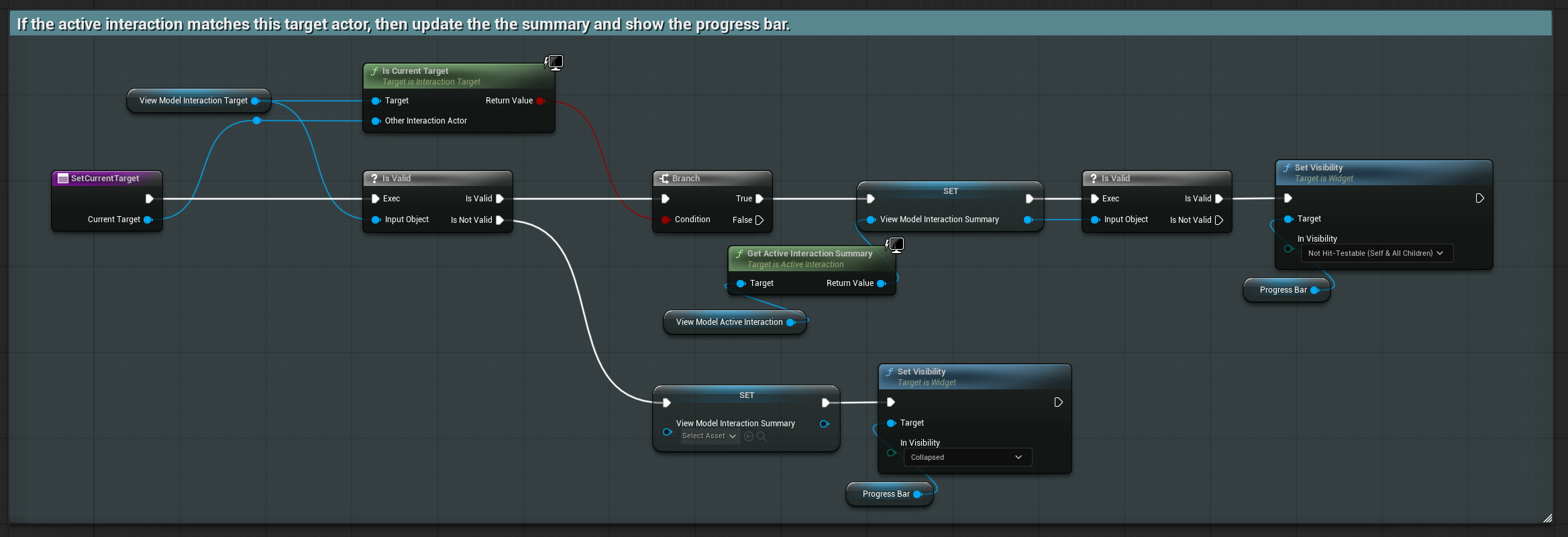Open the Not Hit-Testable visibility dropdown

click(1376, 253)
